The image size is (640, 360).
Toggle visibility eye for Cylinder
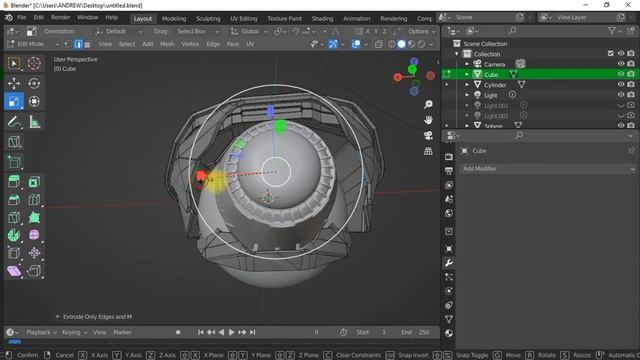(x=621, y=84)
